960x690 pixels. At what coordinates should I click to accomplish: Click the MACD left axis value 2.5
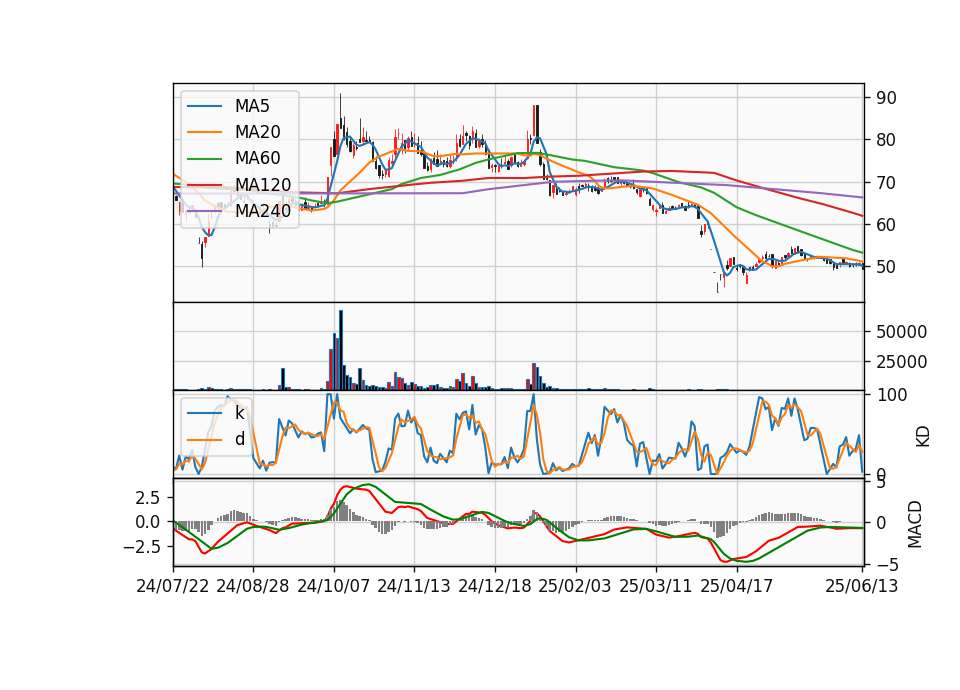[x=148, y=498]
